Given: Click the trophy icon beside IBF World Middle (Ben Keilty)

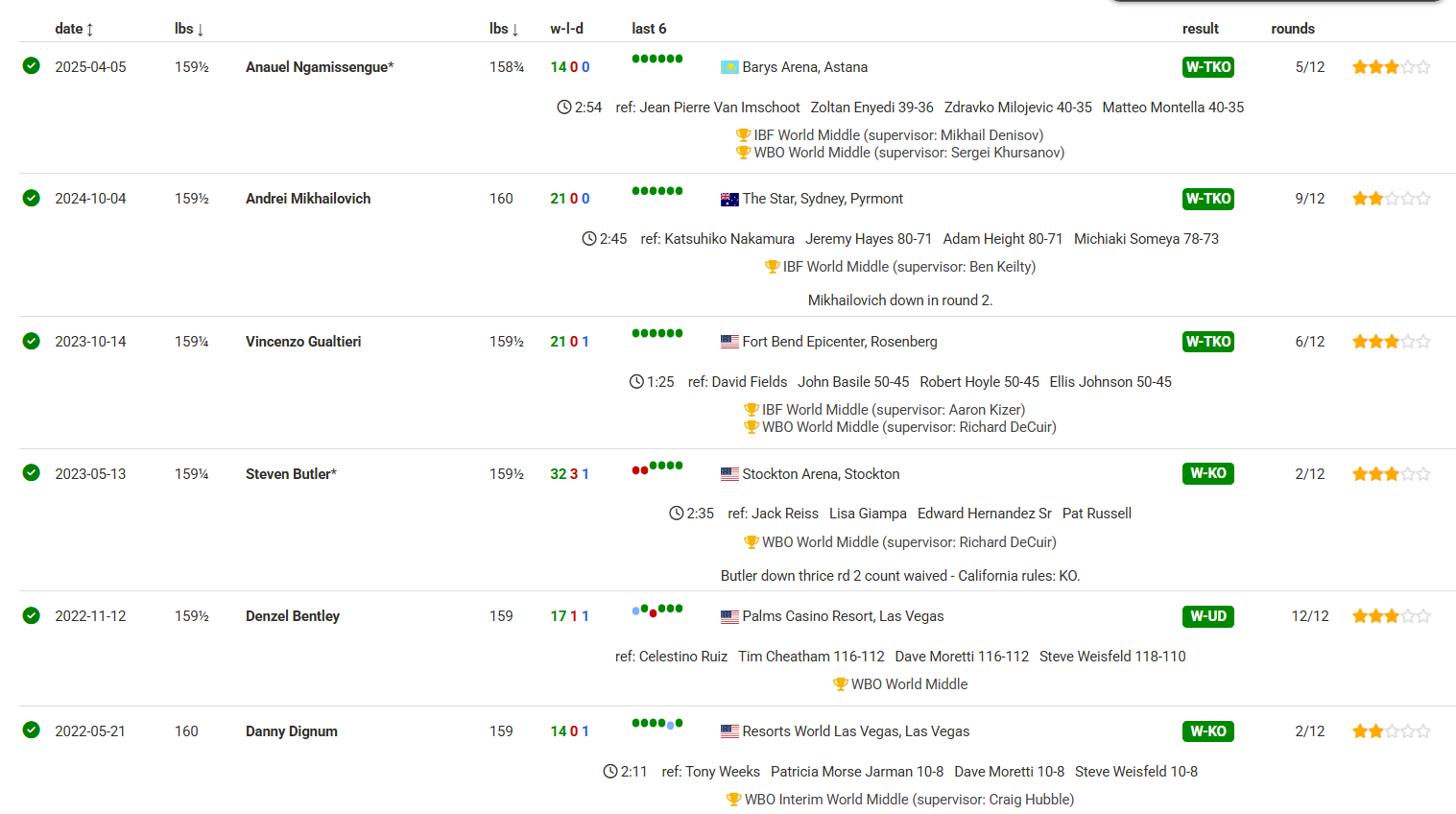Looking at the screenshot, I should click(772, 267).
